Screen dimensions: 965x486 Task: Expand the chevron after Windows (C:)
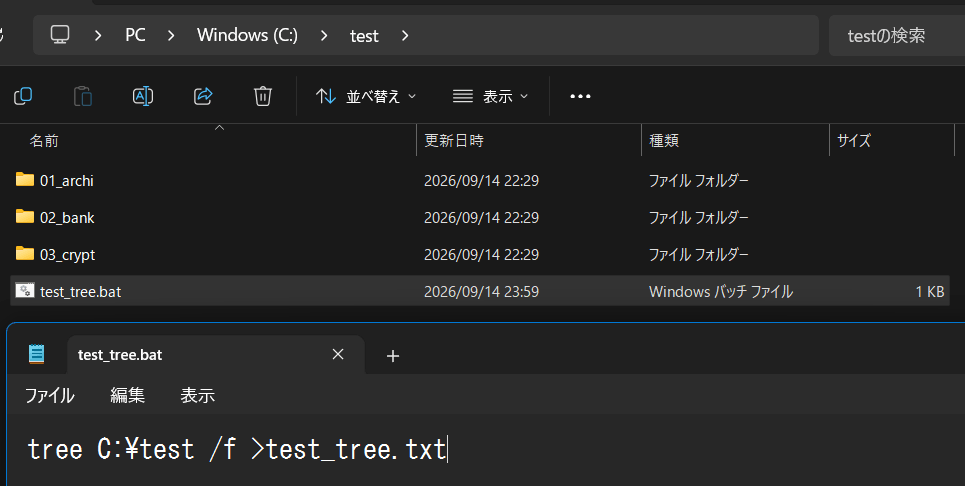coord(324,36)
